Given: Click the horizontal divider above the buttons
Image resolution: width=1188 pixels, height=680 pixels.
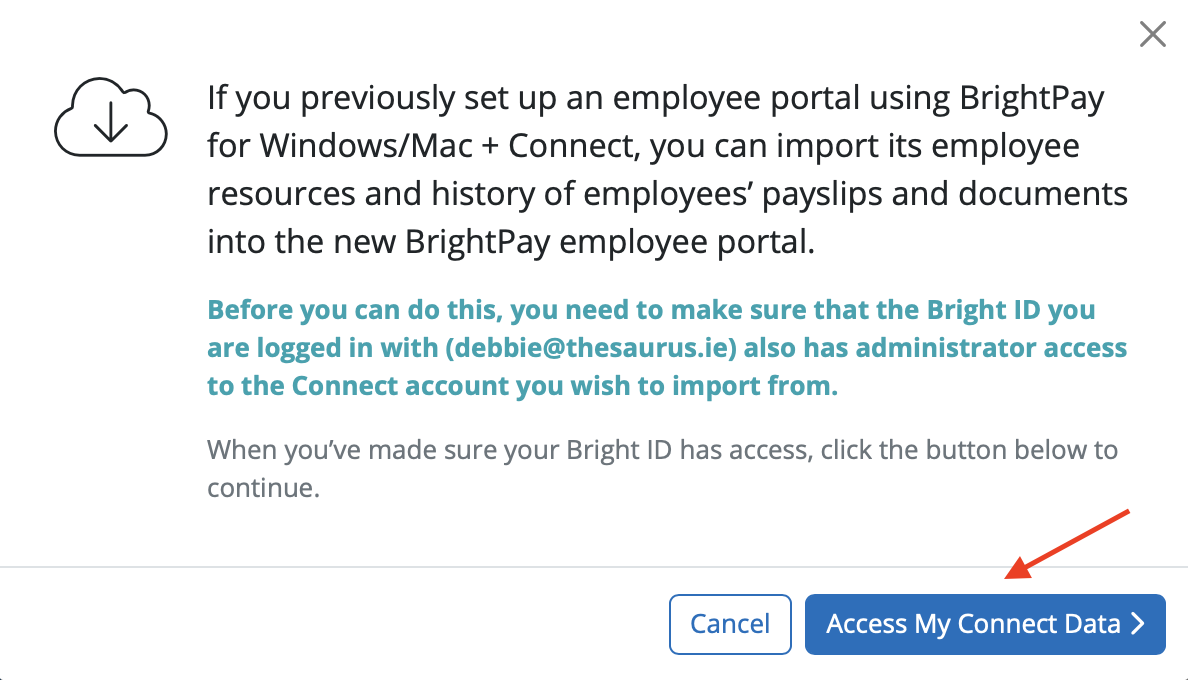Looking at the screenshot, I should pyautogui.click(x=594, y=568).
